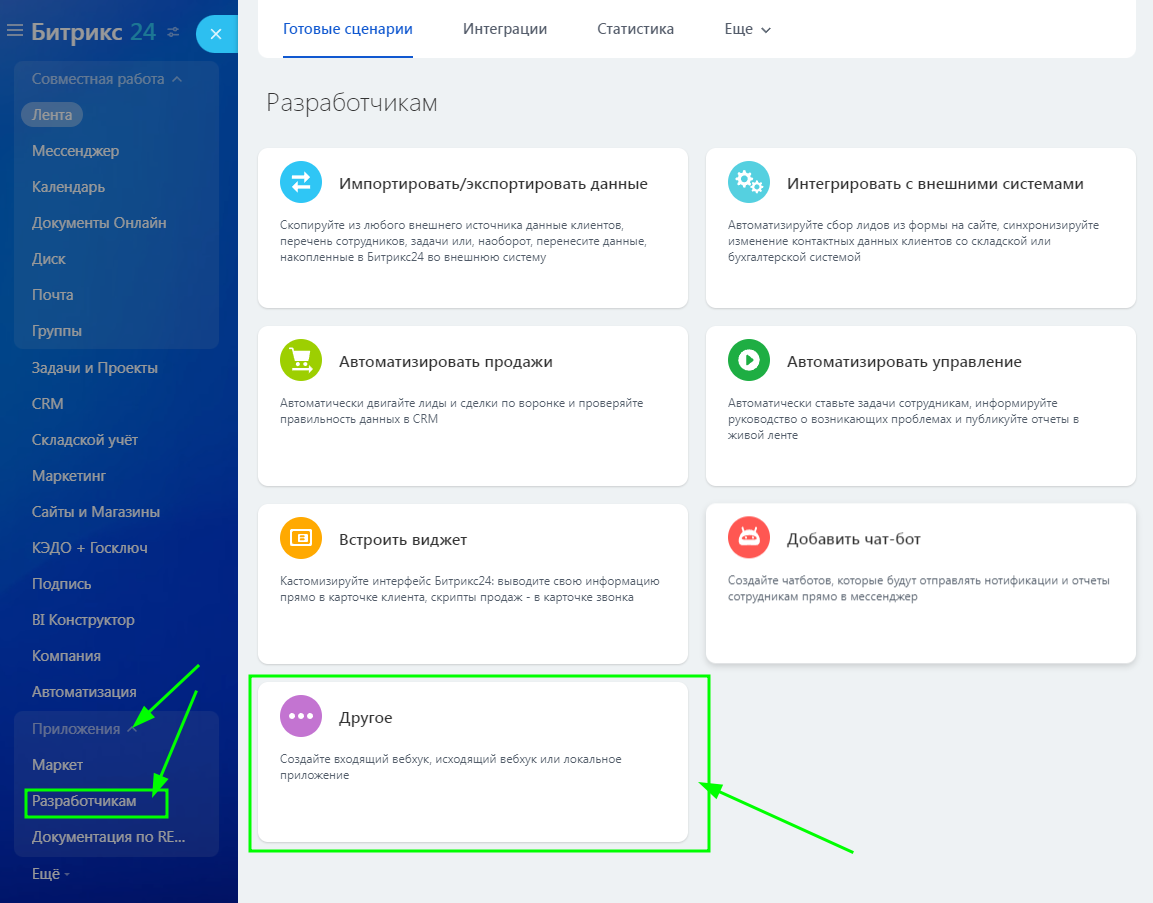
Task: Click the blue import/export arrows icon
Action: point(300,183)
